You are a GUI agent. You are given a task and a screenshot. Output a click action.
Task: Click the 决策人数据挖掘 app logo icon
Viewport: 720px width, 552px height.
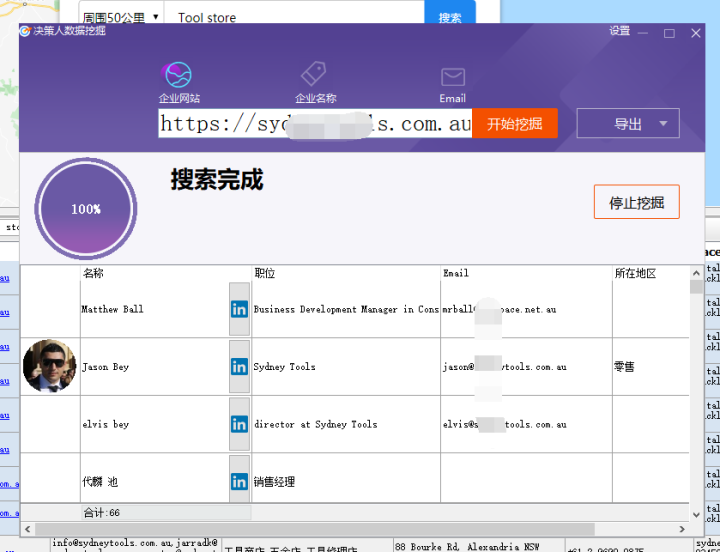(x=25, y=31)
